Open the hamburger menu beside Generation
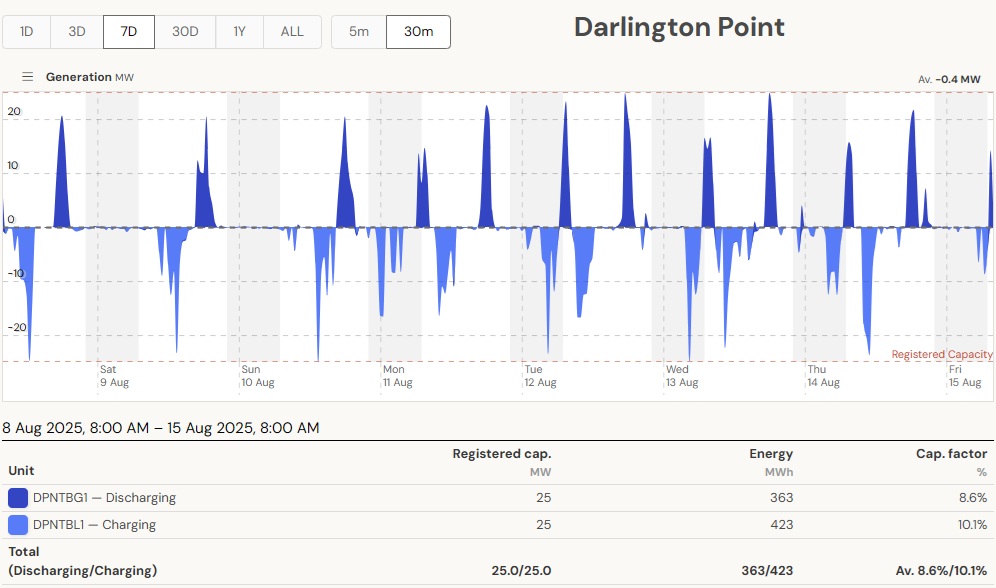The width and height of the screenshot is (996, 588). 28,77
